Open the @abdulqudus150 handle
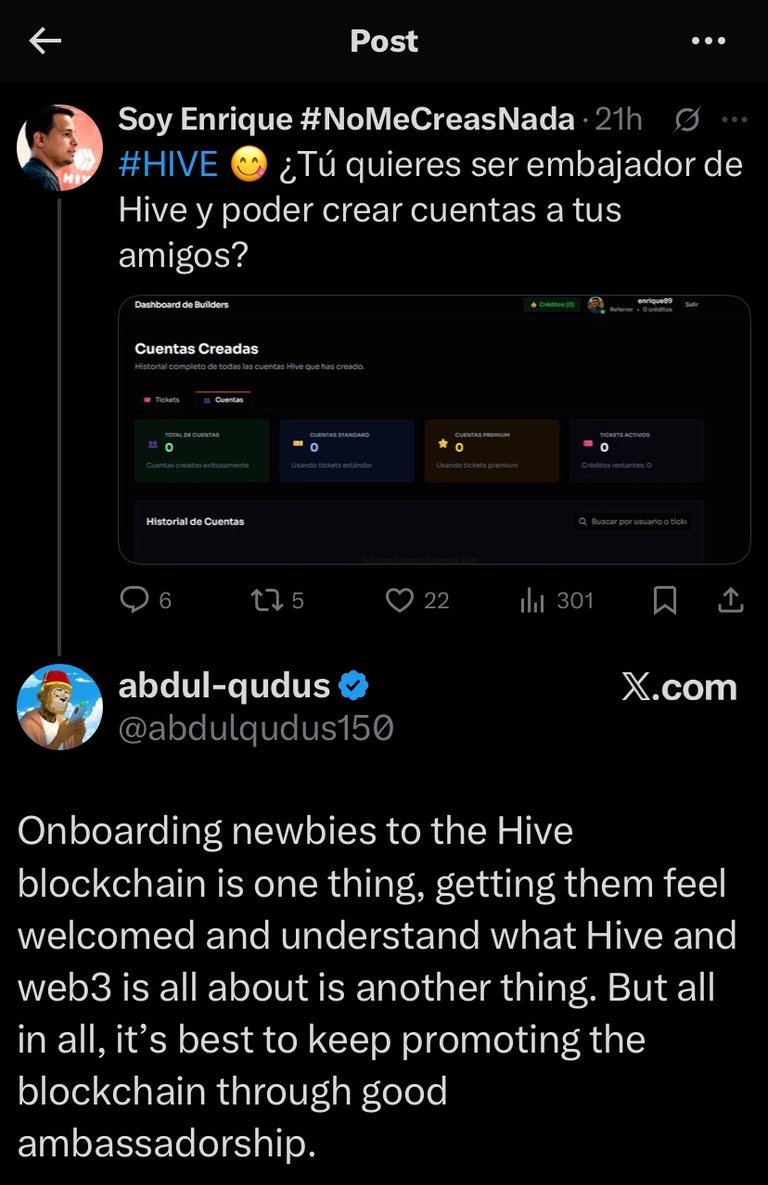Image resolution: width=768 pixels, height=1185 pixels. [256, 729]
